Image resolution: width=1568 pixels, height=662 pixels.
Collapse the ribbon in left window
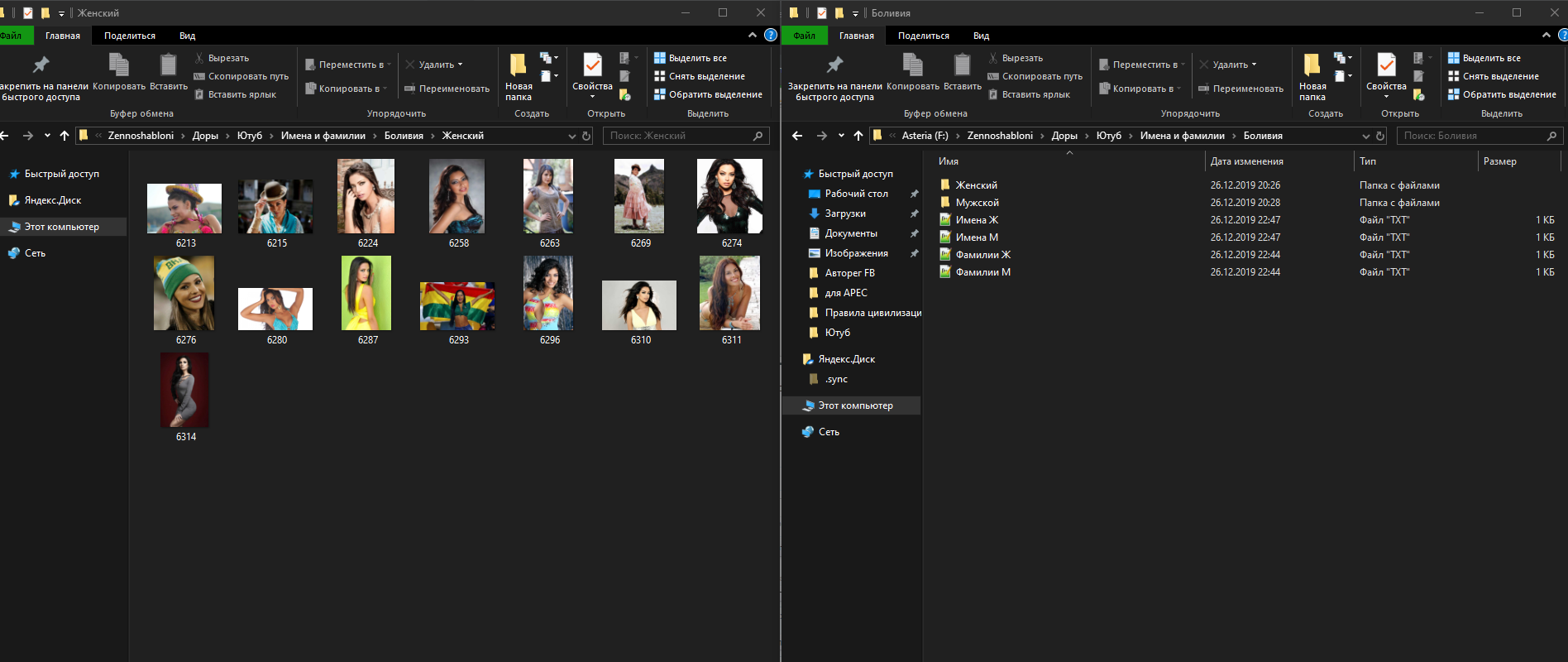752,35
